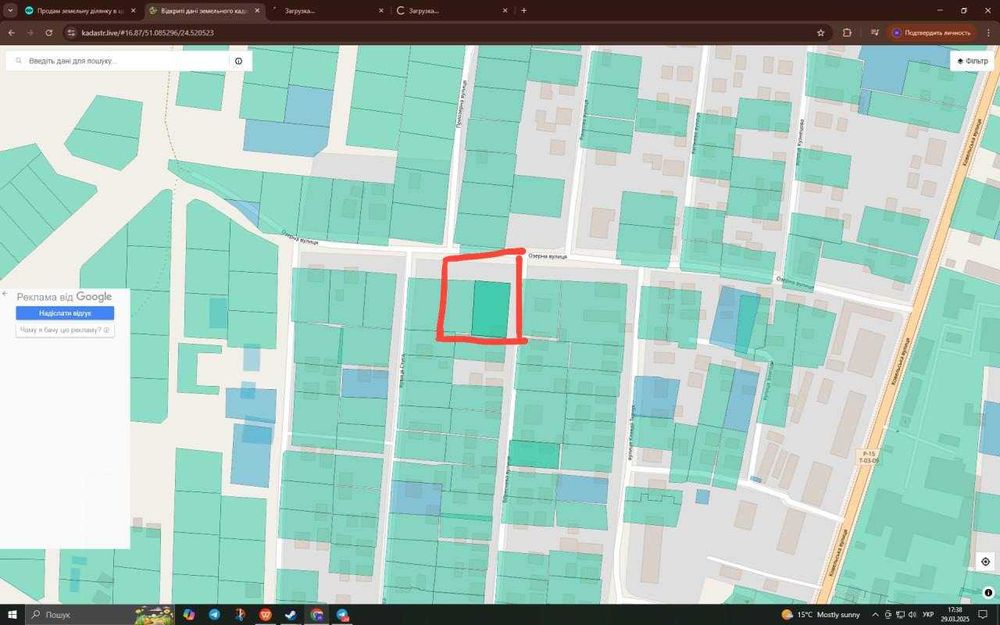Open Telegram from the taskbar
1000x625 pixels.
click(214, 614)
